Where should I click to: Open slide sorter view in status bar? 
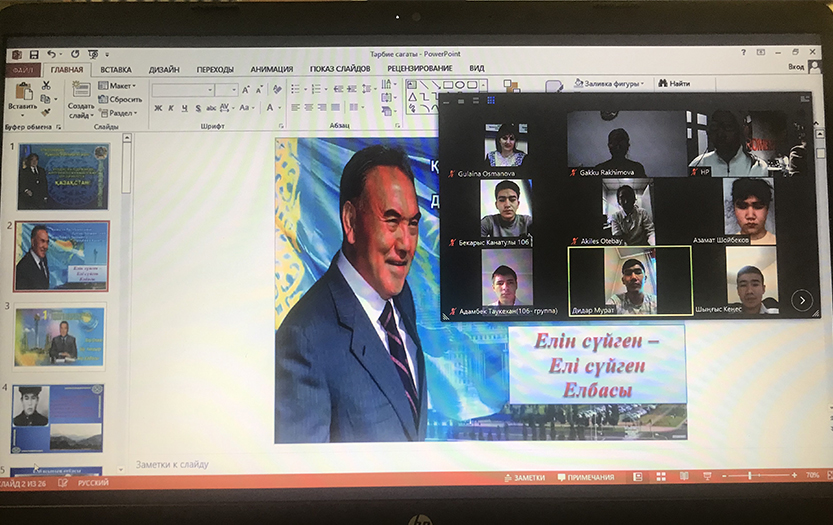pos(660,477)
